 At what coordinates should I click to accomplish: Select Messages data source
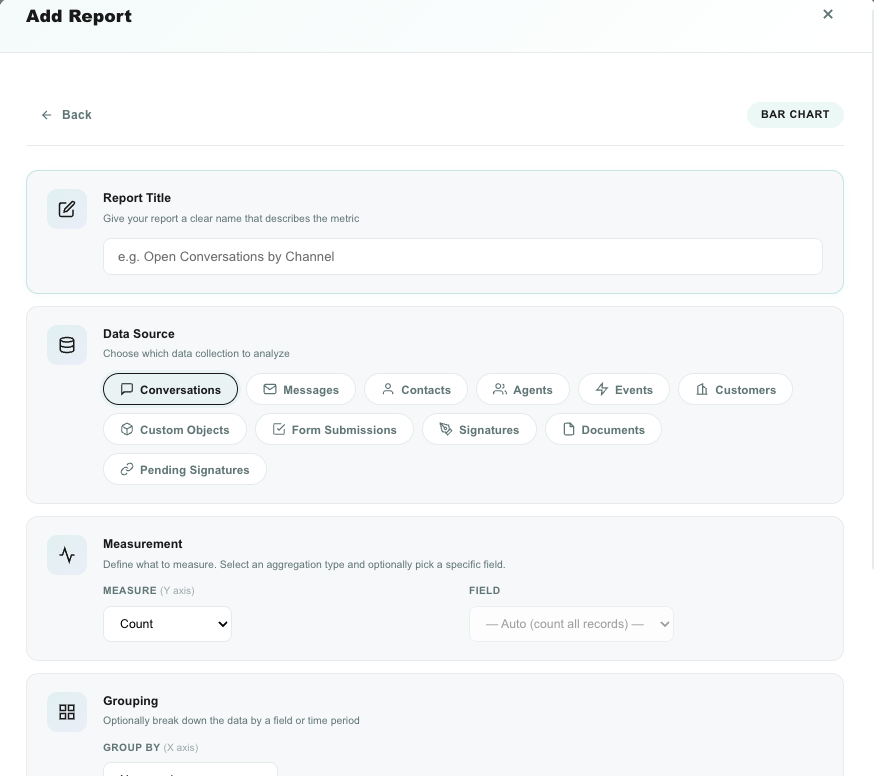tap(301, 389)
